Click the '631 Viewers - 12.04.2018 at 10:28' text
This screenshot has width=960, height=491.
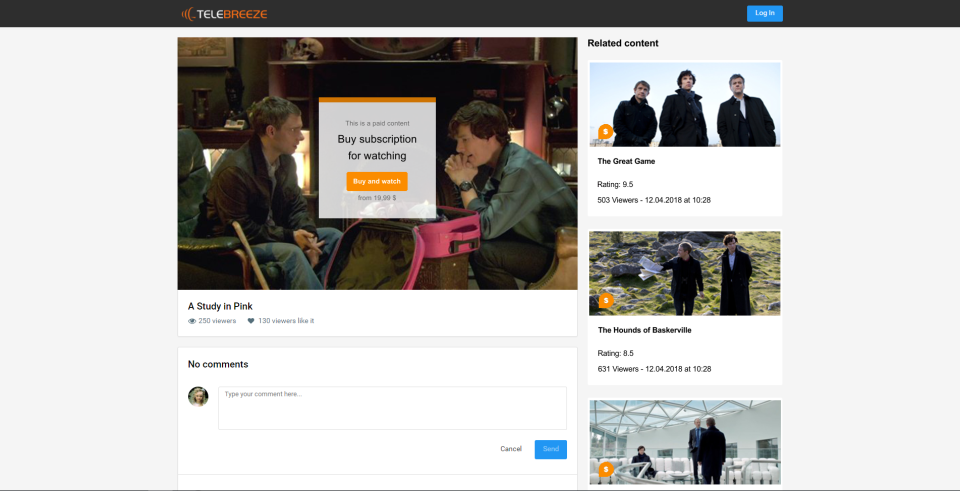coord(654,369)
